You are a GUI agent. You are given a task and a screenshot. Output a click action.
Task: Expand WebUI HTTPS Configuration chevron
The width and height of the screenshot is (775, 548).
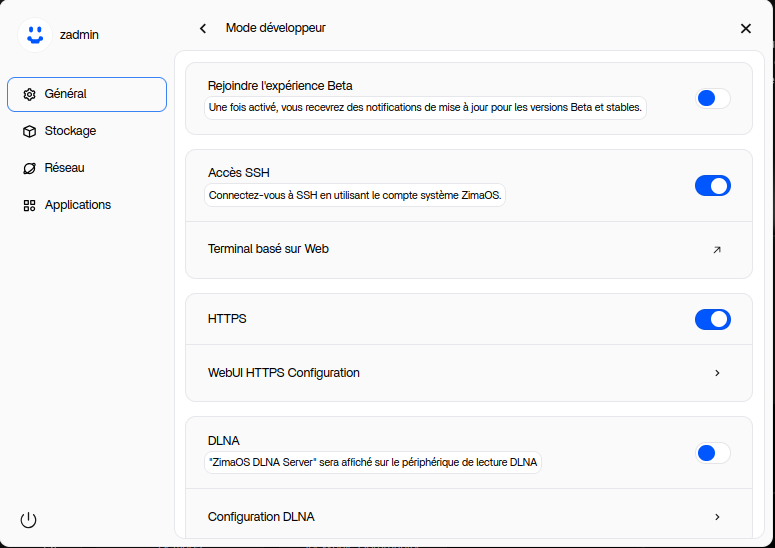coord(717,373)
